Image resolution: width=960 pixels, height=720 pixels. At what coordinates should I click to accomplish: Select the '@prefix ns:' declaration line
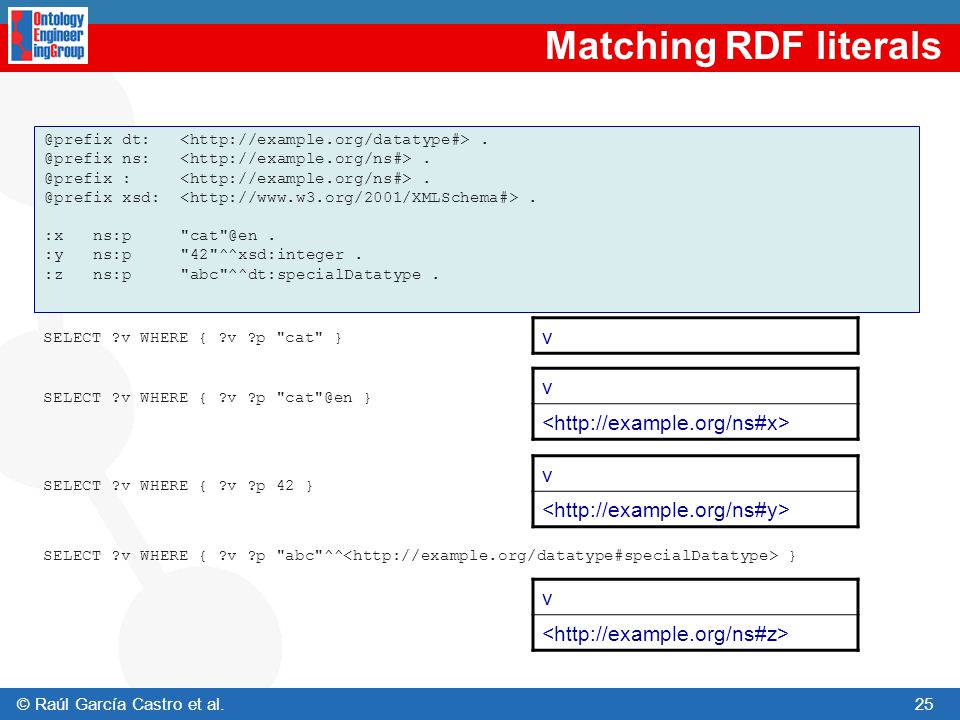(237, 159)
